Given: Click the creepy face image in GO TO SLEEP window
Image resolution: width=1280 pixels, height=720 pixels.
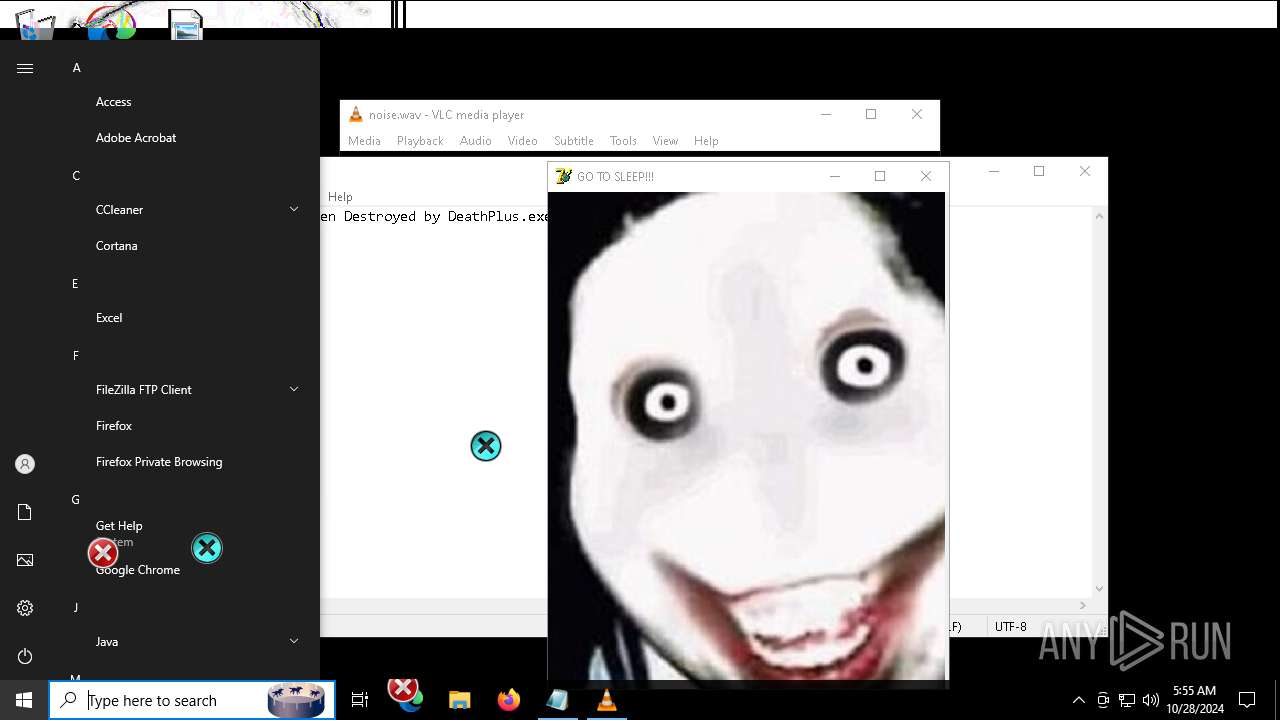Looking at the screenshot, I should [x=746, y=436].
